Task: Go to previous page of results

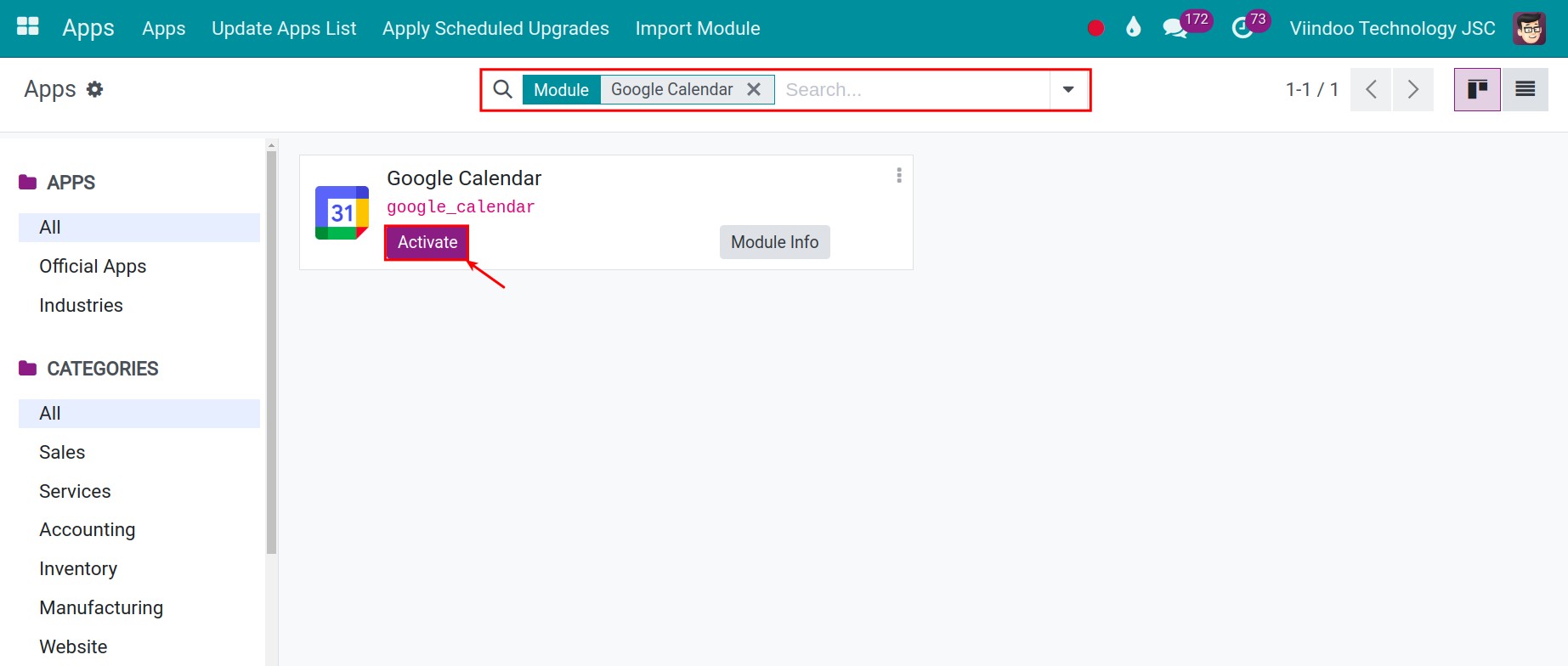Action: [x=1371, y=89]
